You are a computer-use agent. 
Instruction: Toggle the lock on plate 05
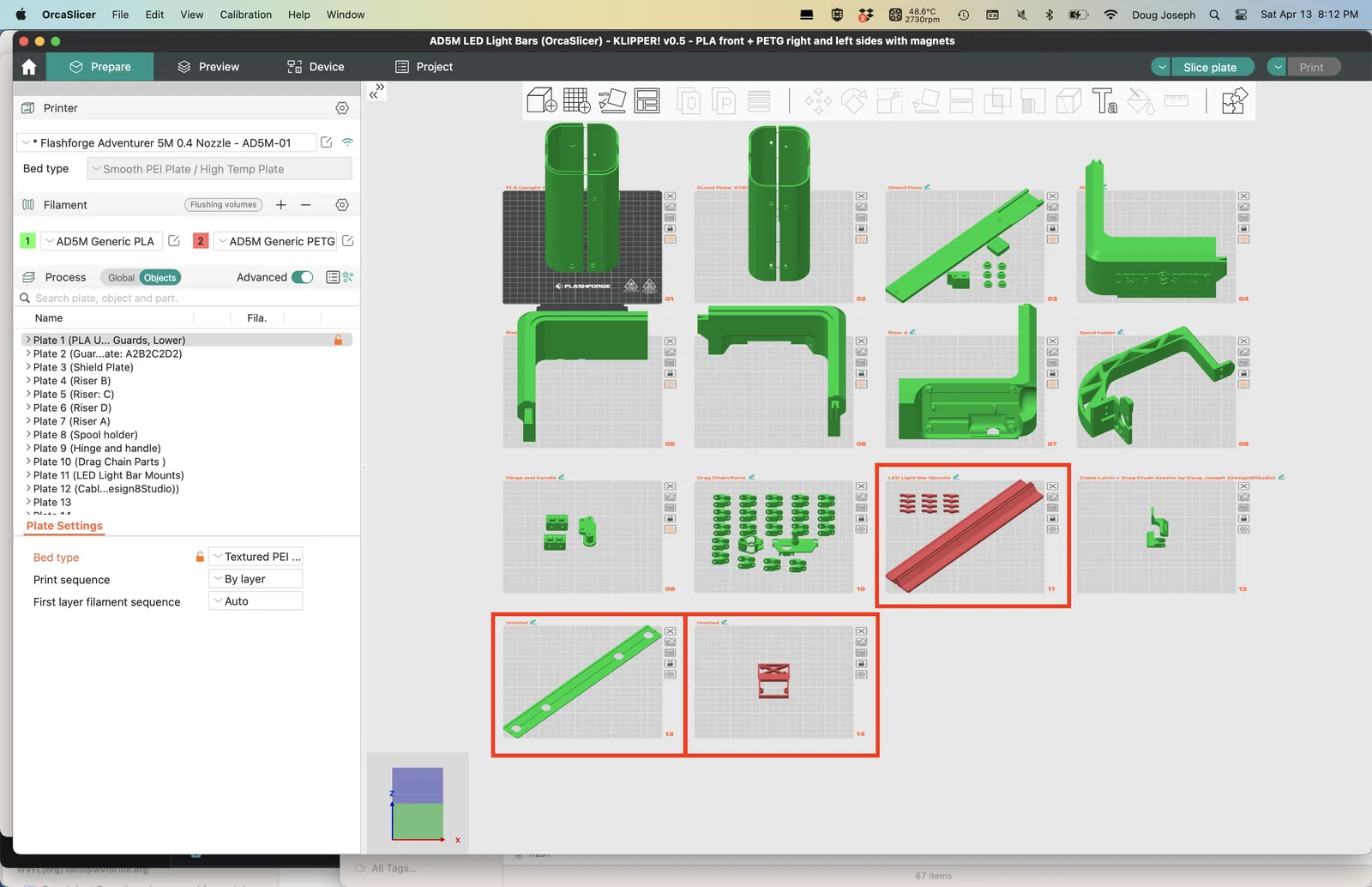coord(671,373)
